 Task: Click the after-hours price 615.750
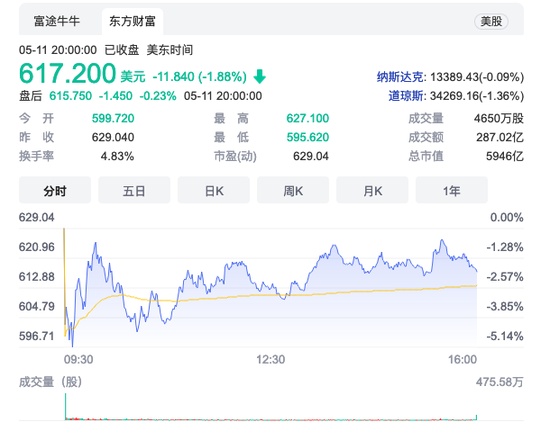(71, 96)
